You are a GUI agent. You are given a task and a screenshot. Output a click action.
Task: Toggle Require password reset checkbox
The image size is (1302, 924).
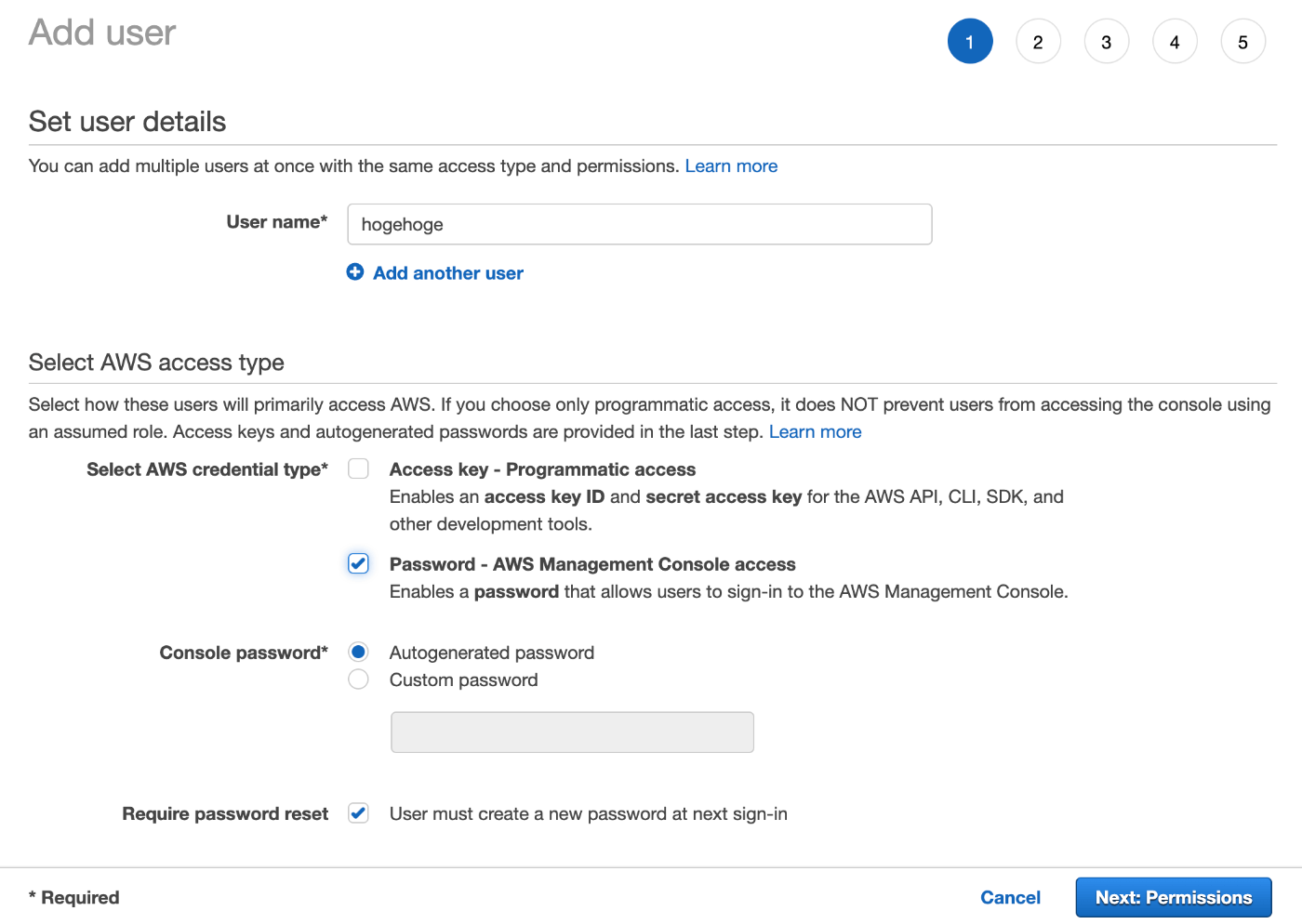(x=358, y=813)
